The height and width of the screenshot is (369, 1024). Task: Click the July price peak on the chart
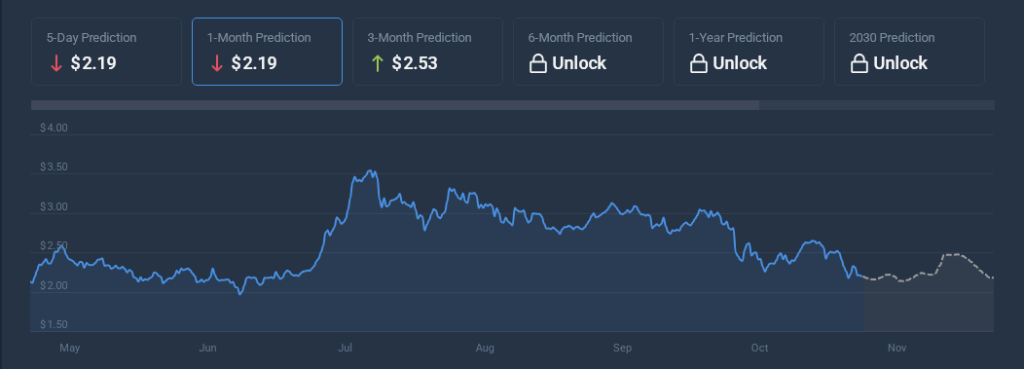click(371, 172)
